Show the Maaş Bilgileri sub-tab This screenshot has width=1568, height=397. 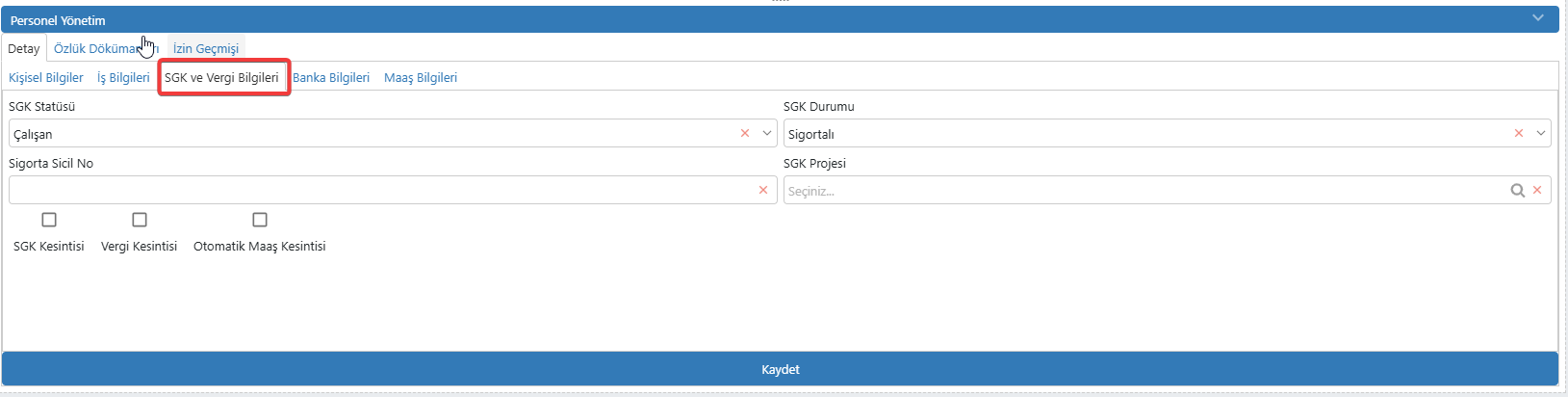coord(421,77)
